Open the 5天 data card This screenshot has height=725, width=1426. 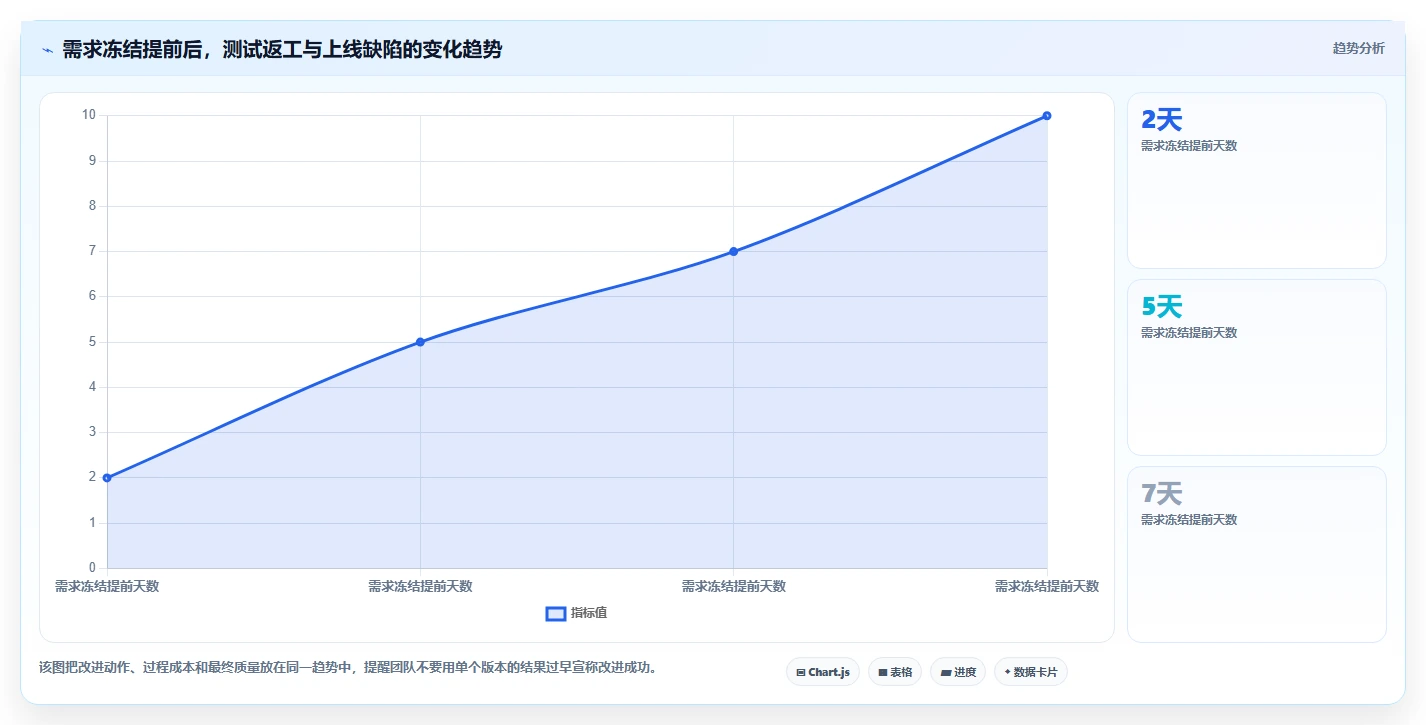point(1257,367)
